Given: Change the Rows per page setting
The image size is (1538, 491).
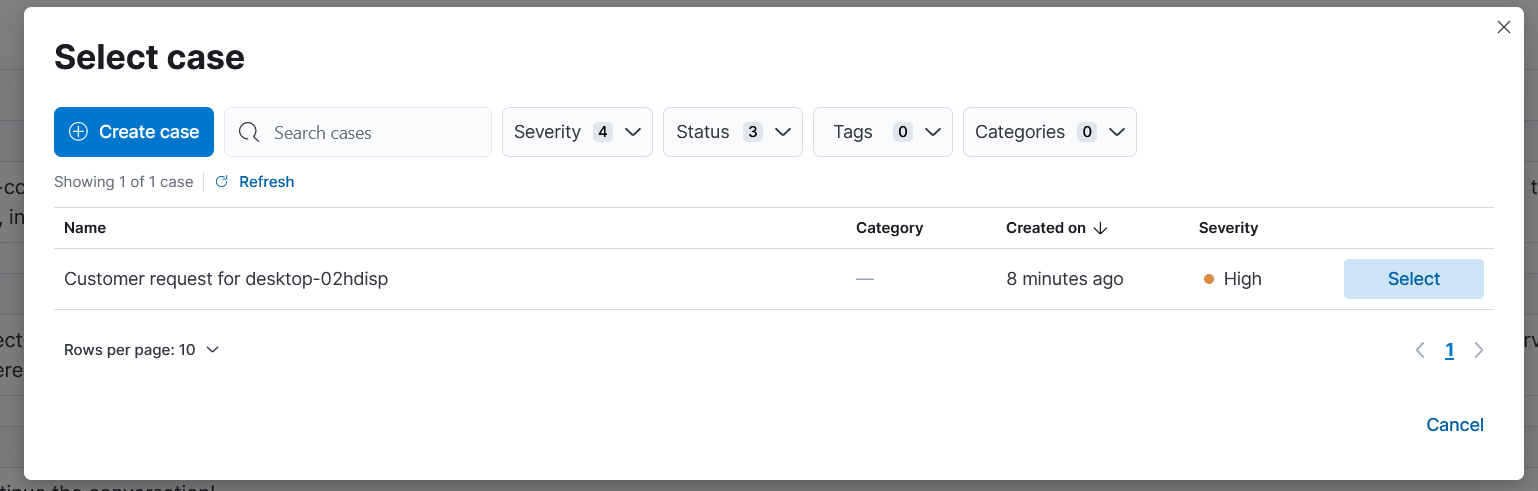Looking at the screenshot, I should (141, 350).
